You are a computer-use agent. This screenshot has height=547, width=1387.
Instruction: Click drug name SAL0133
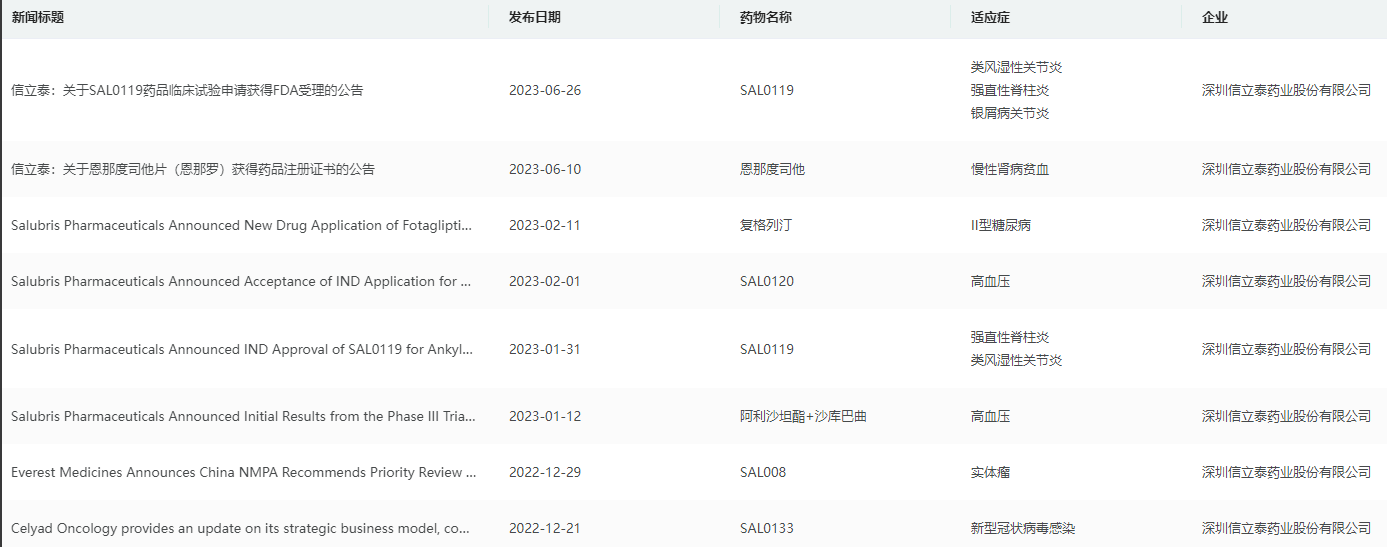click(767, 528)
